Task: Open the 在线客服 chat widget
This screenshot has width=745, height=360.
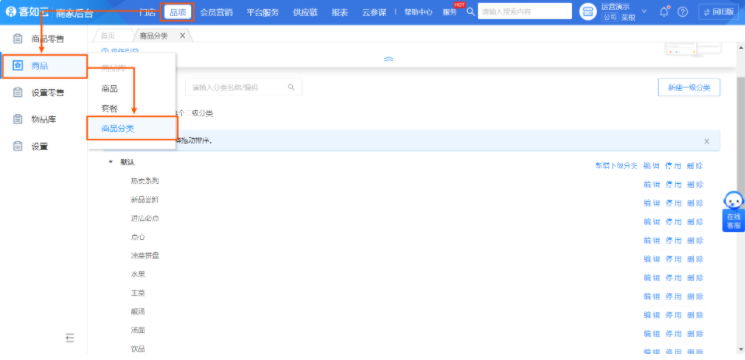Action: [x=734, y=211]
